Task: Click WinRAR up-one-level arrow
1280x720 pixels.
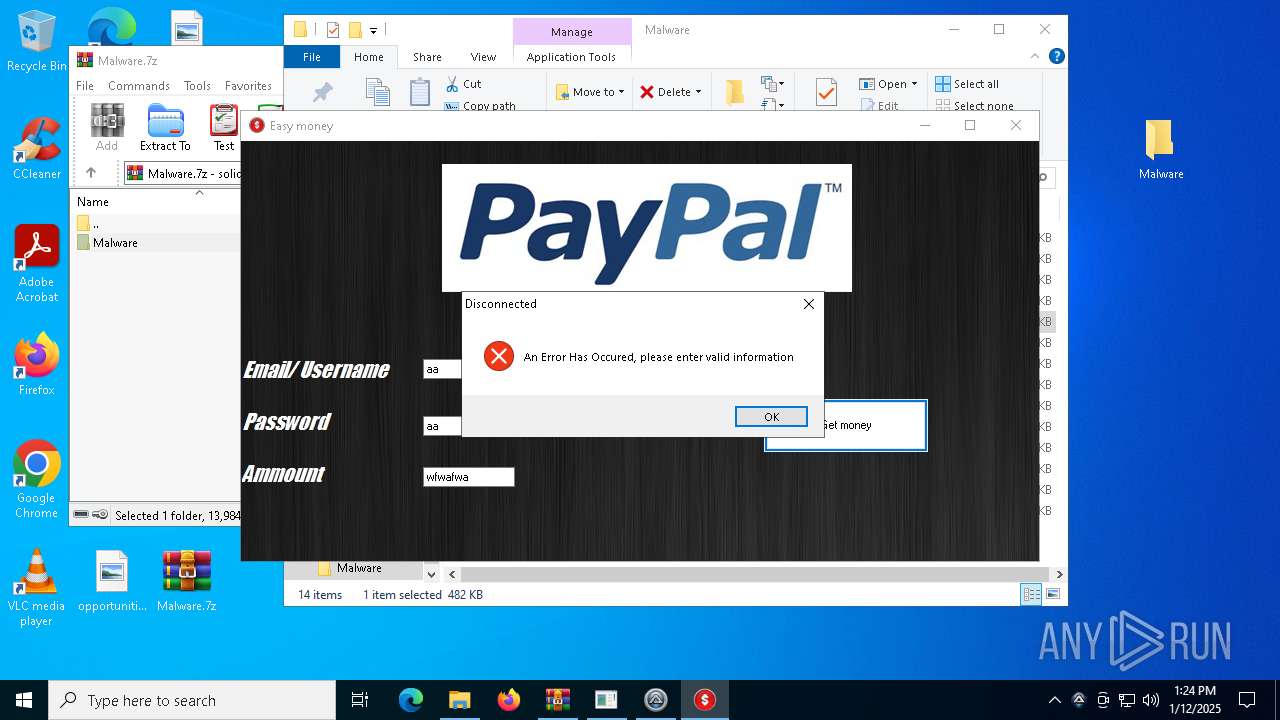Action: pyautogui.click(x=91, y=173)
